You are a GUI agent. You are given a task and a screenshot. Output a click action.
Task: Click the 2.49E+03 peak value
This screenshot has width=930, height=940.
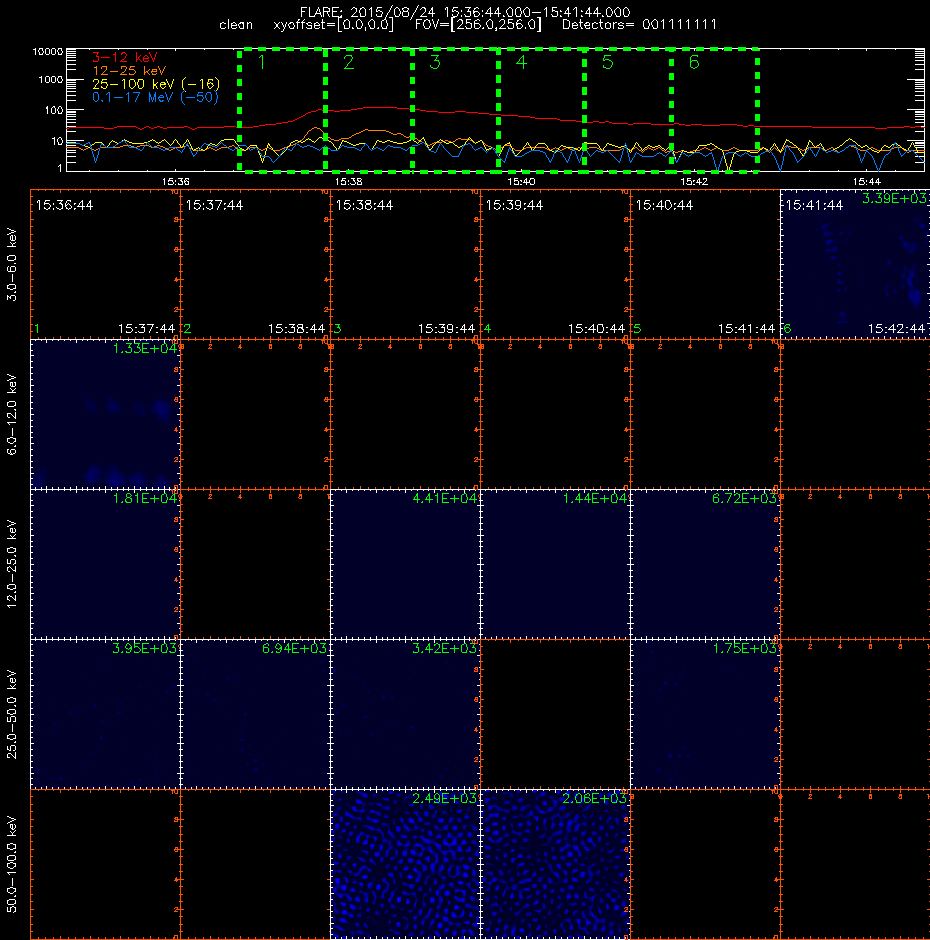coord(445,798)
